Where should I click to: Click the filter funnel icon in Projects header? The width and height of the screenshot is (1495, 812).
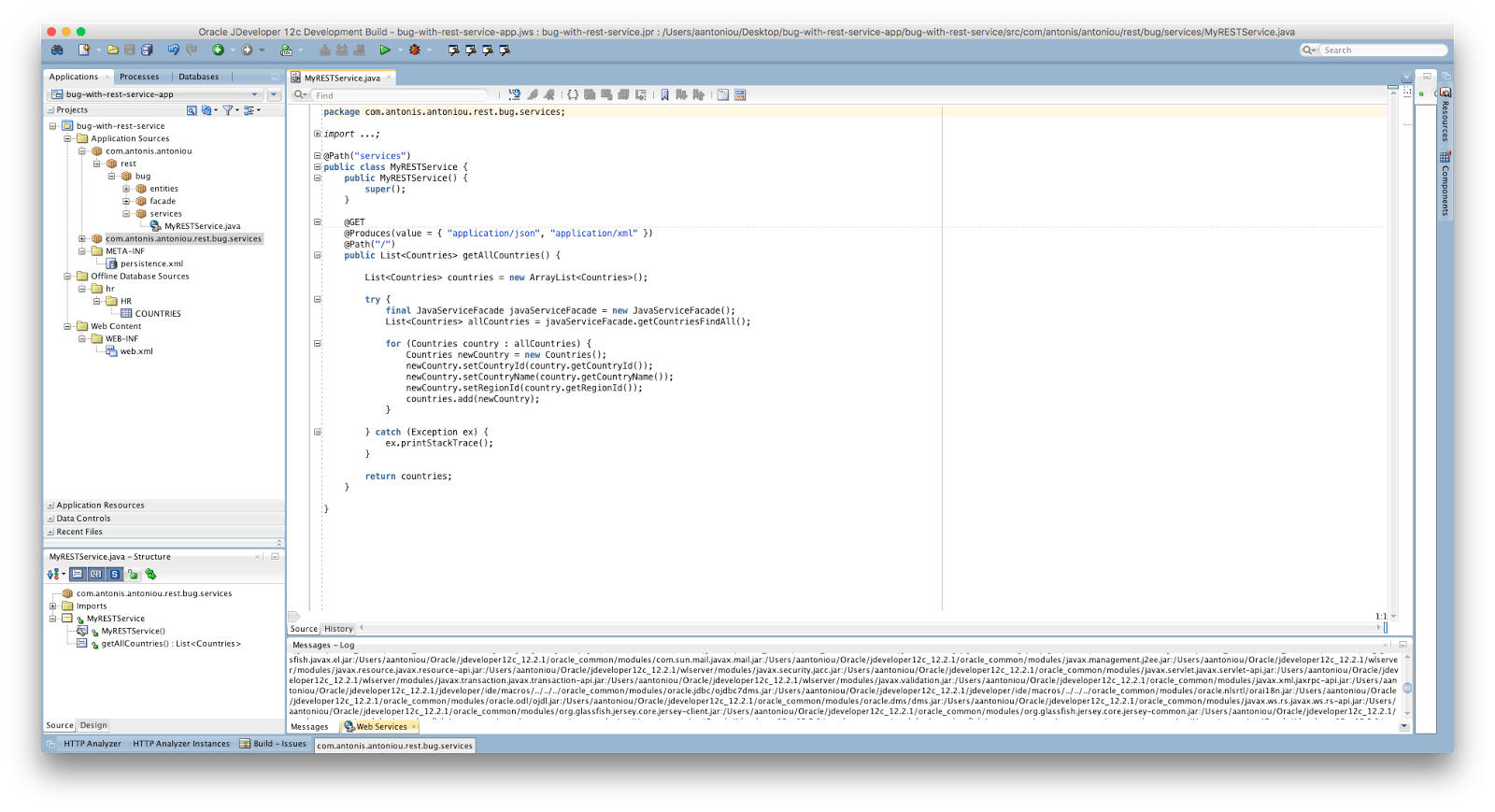(227, 110)
